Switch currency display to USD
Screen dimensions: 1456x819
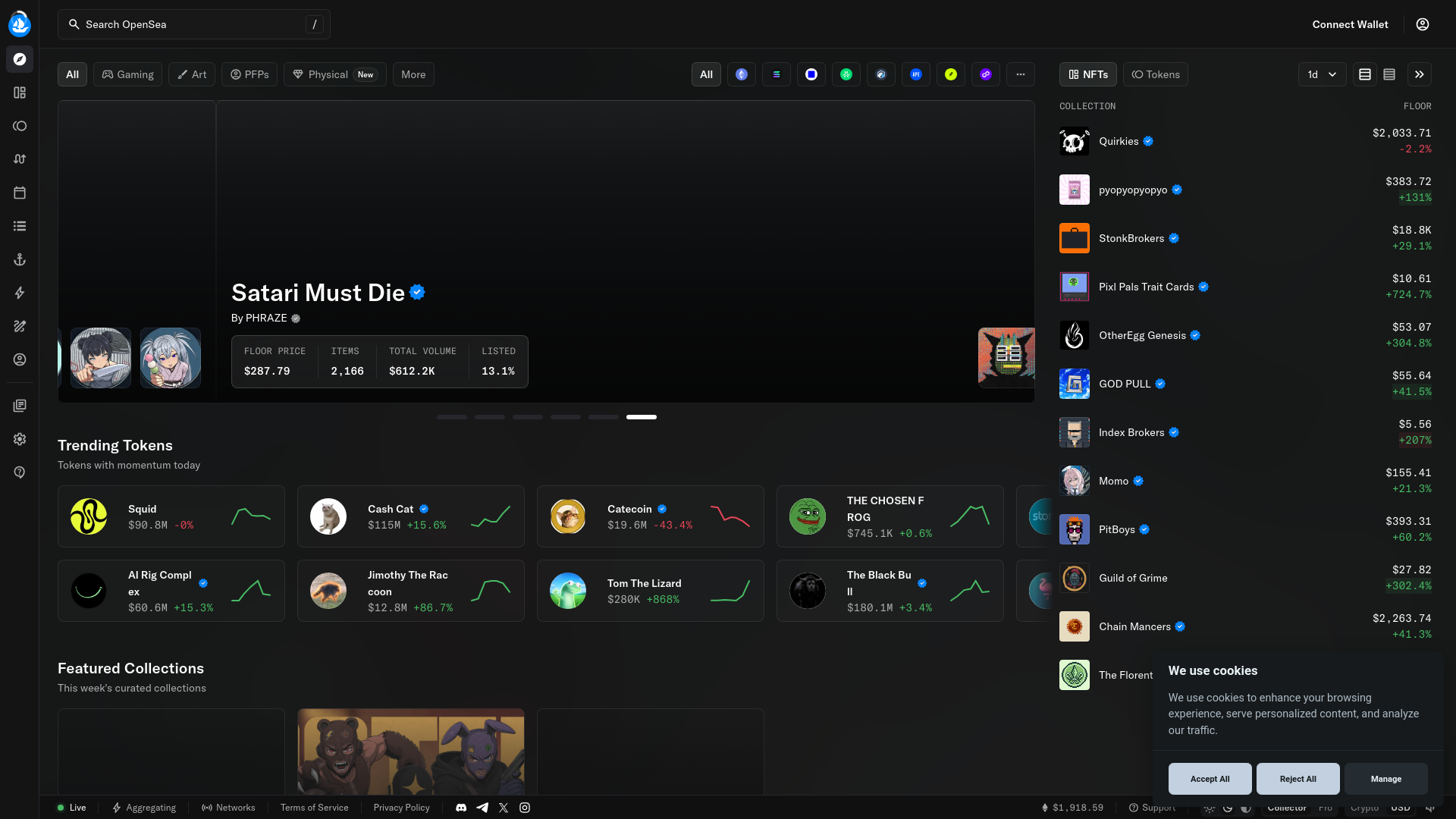pos(1401,808)
